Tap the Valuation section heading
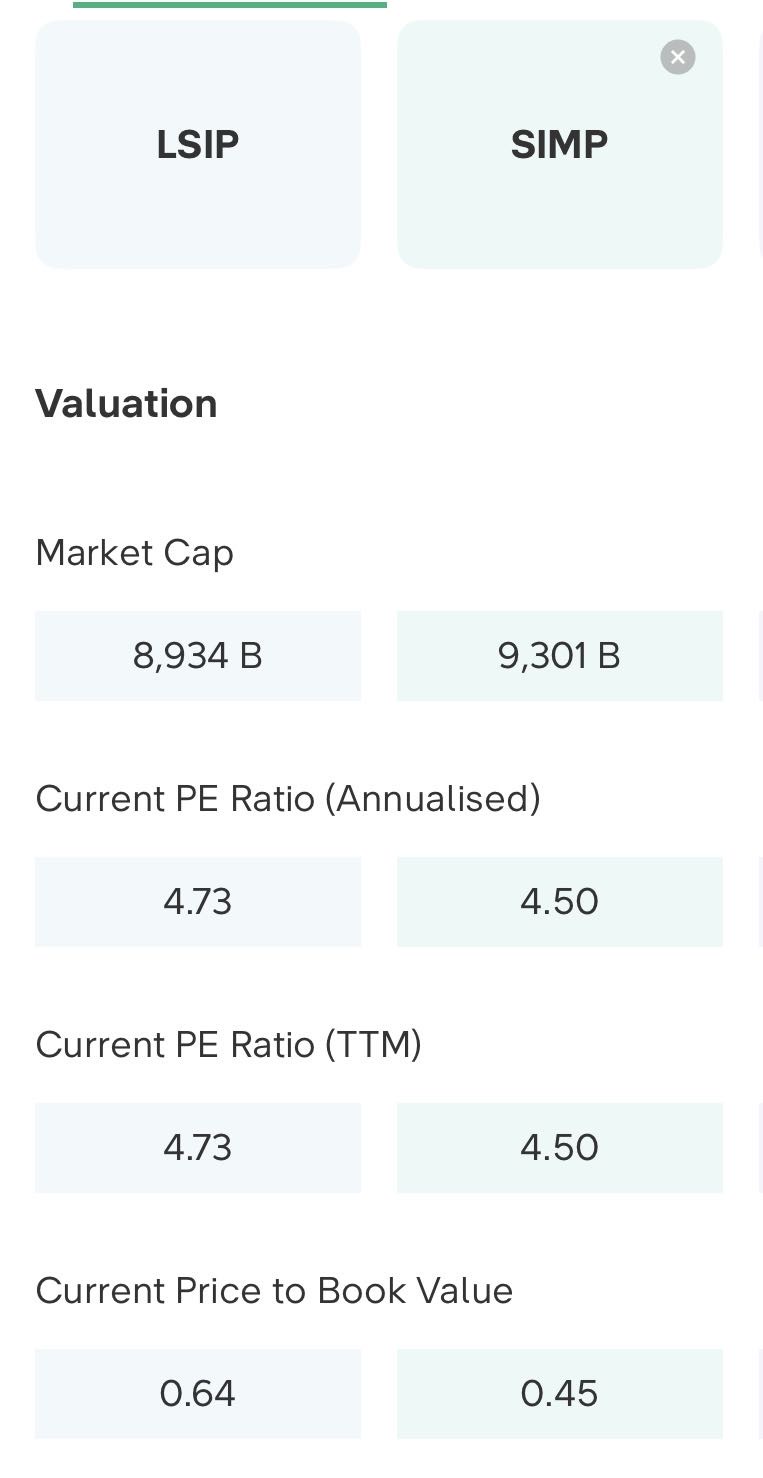Screen dimensions: 763x1478 pos(126,404)
